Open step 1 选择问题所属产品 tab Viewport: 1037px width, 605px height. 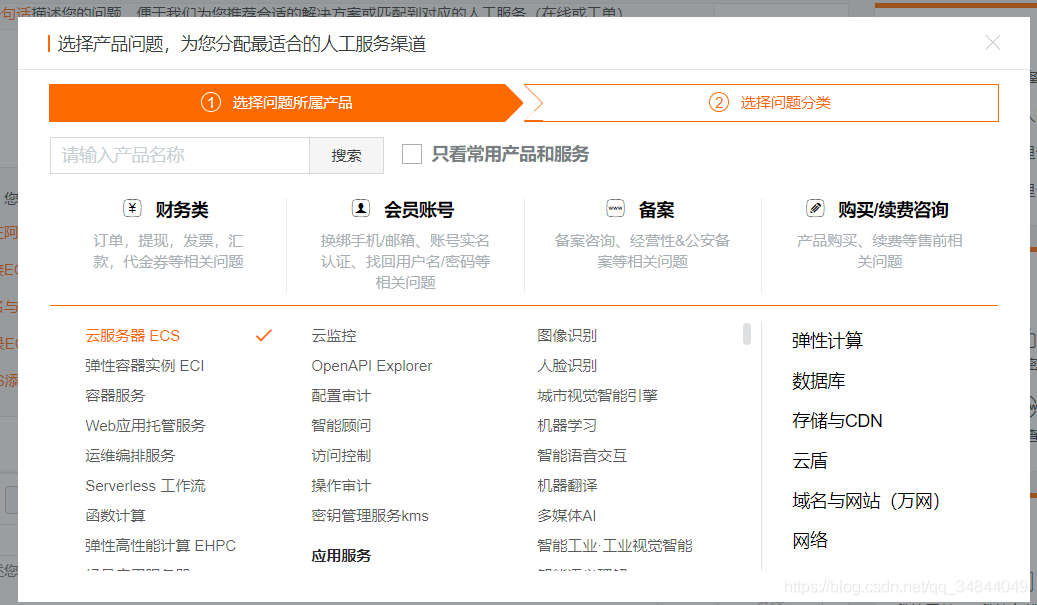tap(286, 102)
